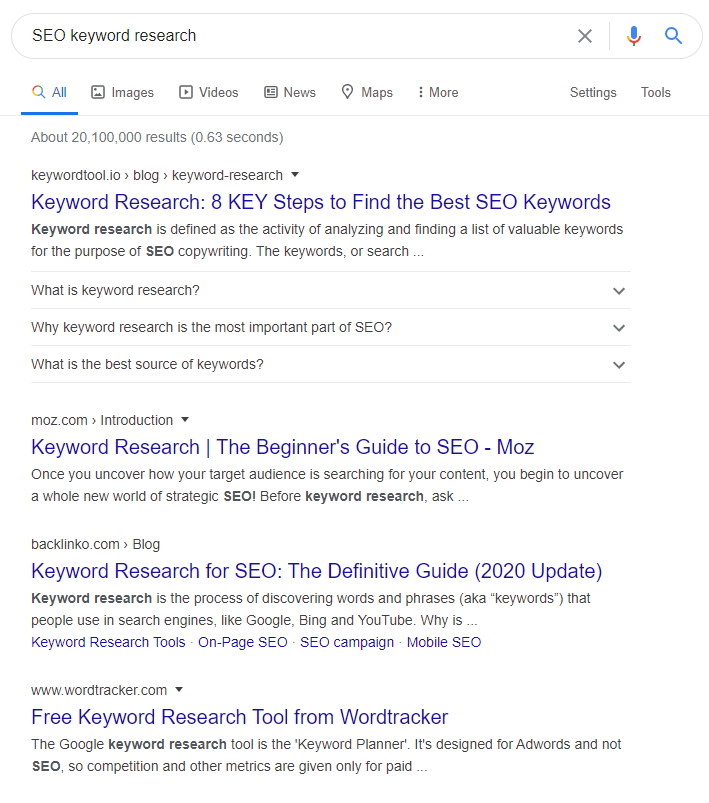This screenshot has width=709, height=803.
Task: Open search Tools
Action: pos(656,93)
